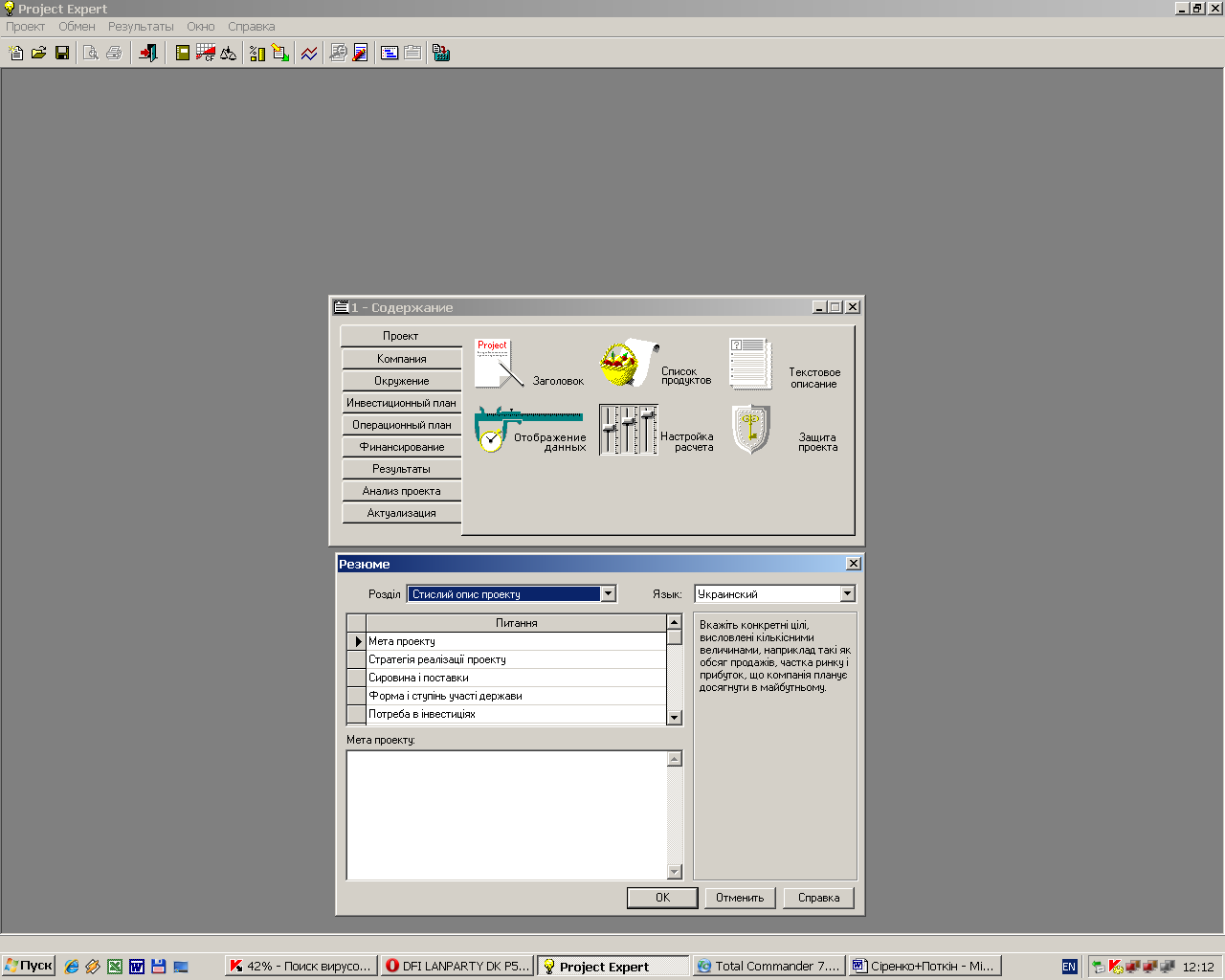Image resolution: width=1225 pixels, height=980 pixels.
Task: Switch to the Окружение tab
Action: point(402,381)
